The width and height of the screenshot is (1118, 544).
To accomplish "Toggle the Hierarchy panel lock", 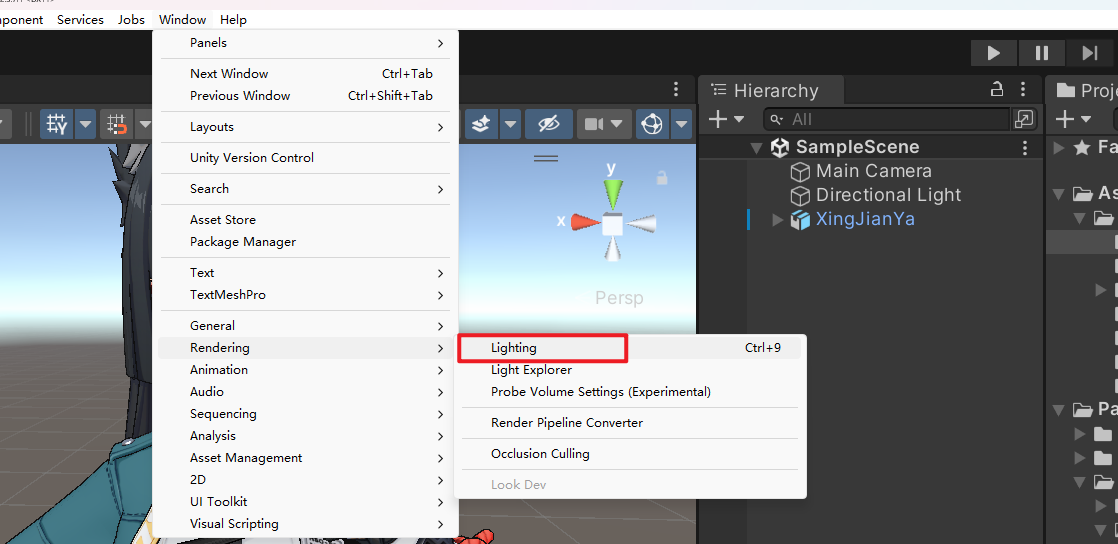I will [995, 90].
